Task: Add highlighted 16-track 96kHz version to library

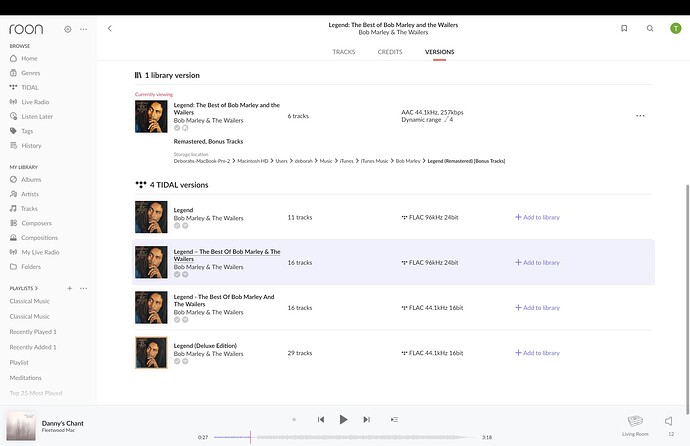Action: (537, 263)
